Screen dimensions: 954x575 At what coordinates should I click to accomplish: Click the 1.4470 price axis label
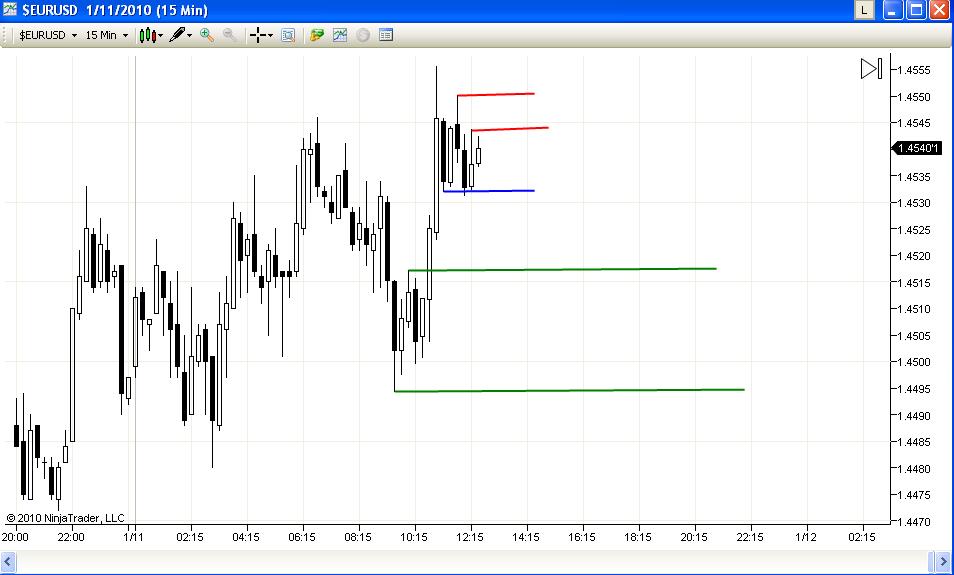click(x=914, y=521)
